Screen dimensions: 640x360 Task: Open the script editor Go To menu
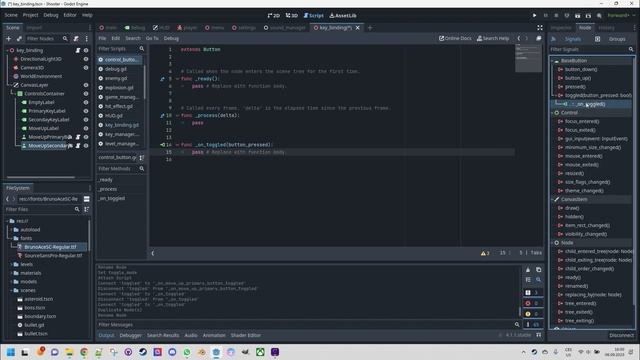152,38
